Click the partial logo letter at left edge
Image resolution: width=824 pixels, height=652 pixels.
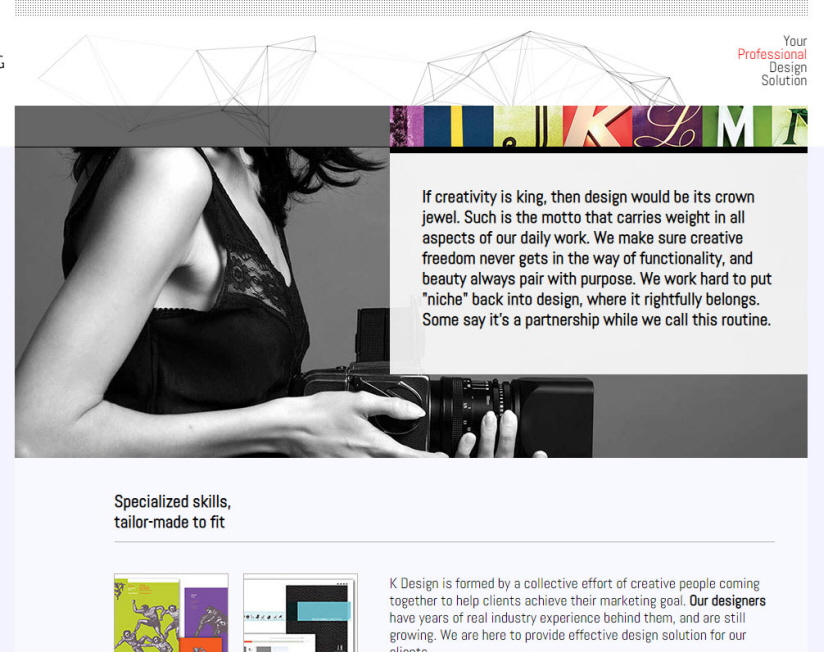pos(2,63)
